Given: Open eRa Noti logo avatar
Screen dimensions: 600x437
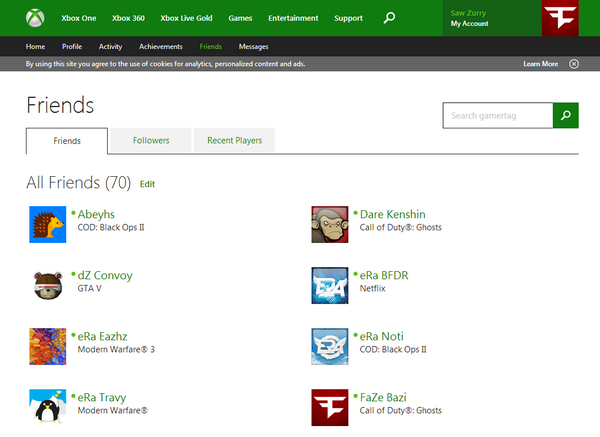Looking at the screenshot, I should (x=329, y=346).
